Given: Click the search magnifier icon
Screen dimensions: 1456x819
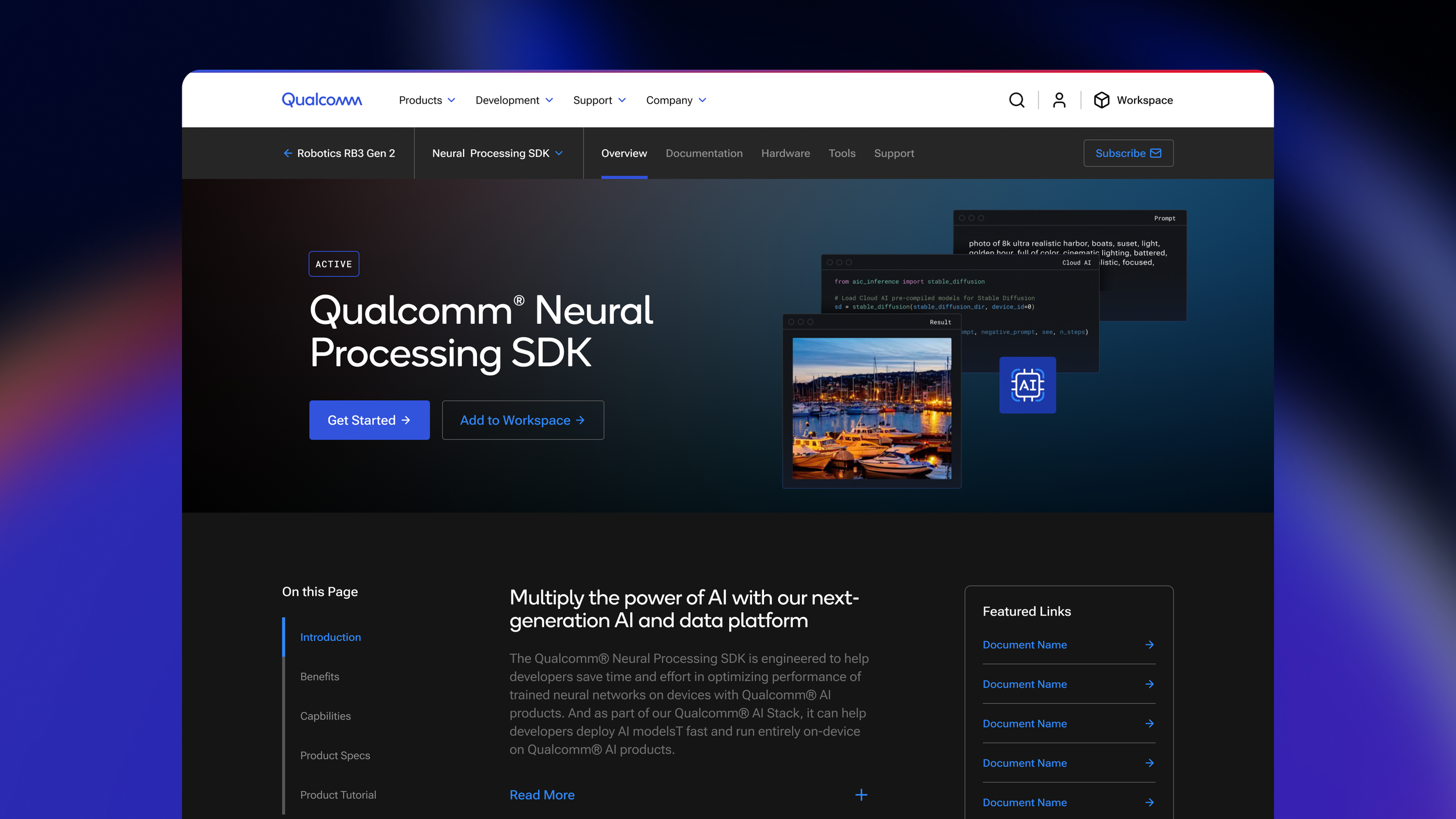Looking at the screenshot, I should 1016,100.
